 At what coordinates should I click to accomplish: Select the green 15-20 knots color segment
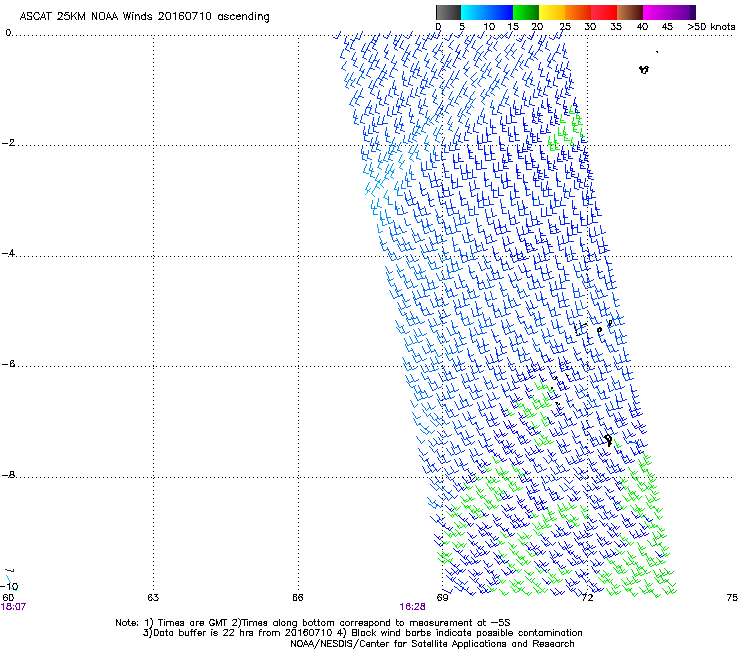click(526, 12)
